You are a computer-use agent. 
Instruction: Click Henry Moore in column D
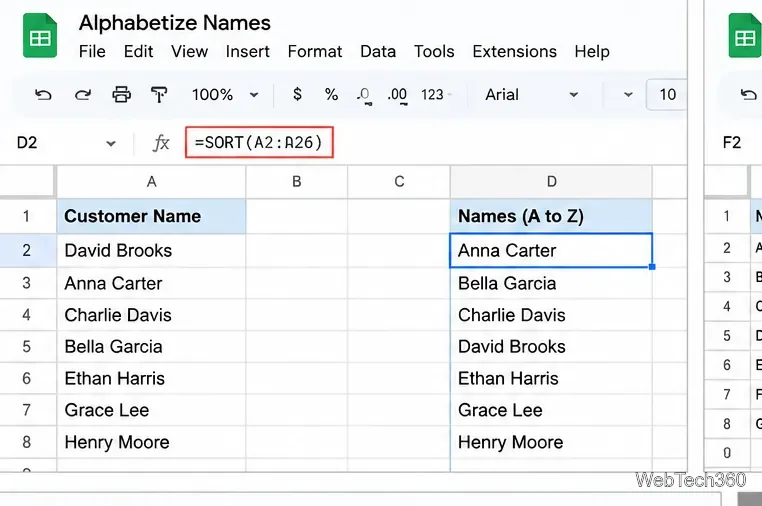click(551, 442)
